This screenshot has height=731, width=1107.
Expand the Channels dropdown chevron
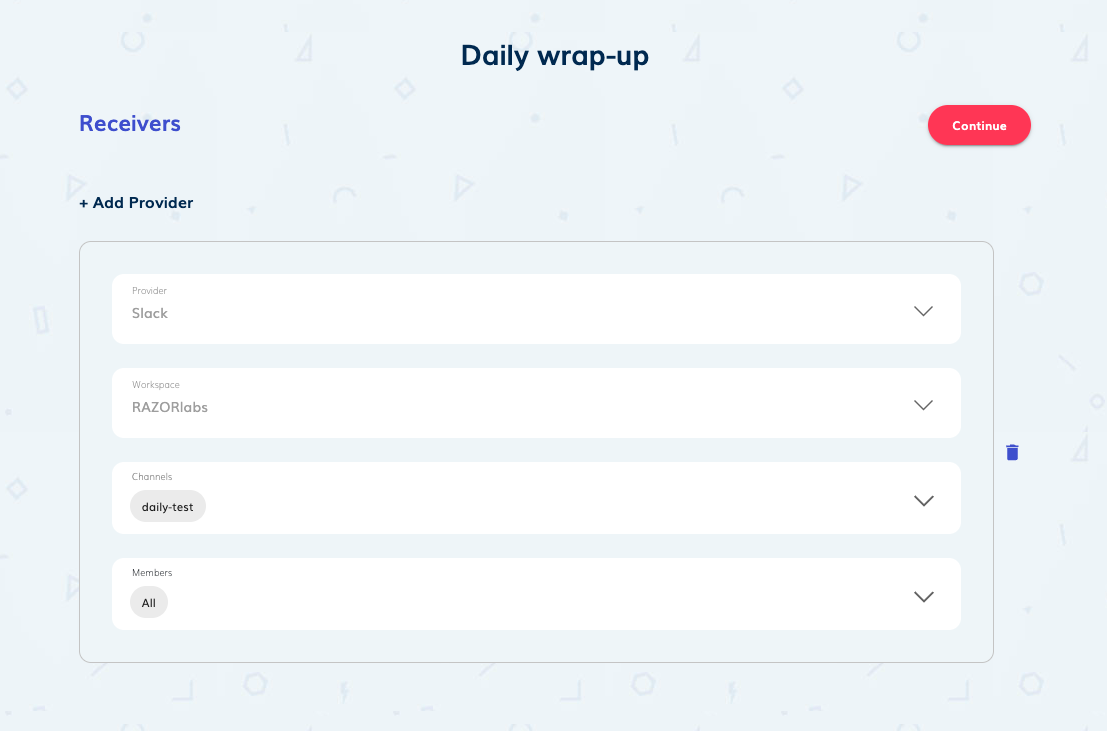tap(923, 500)
